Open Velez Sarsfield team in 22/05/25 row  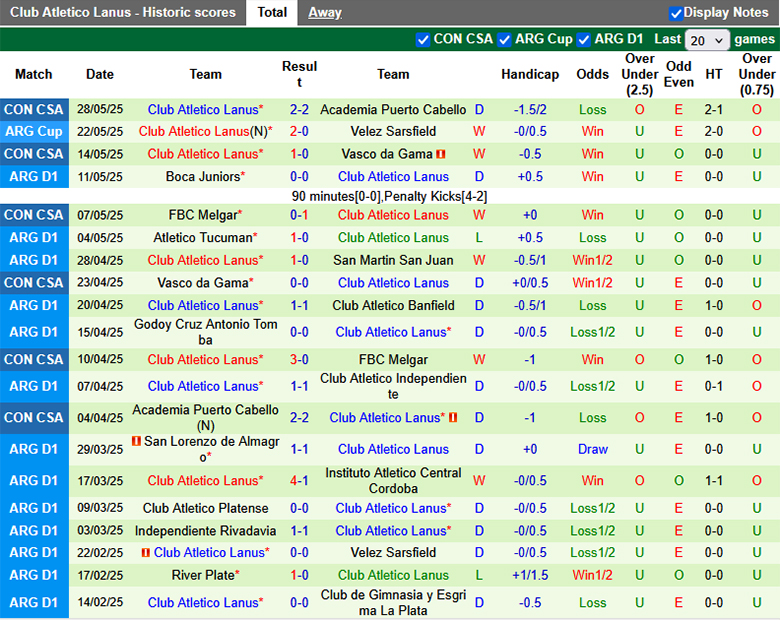coord(393,131)
